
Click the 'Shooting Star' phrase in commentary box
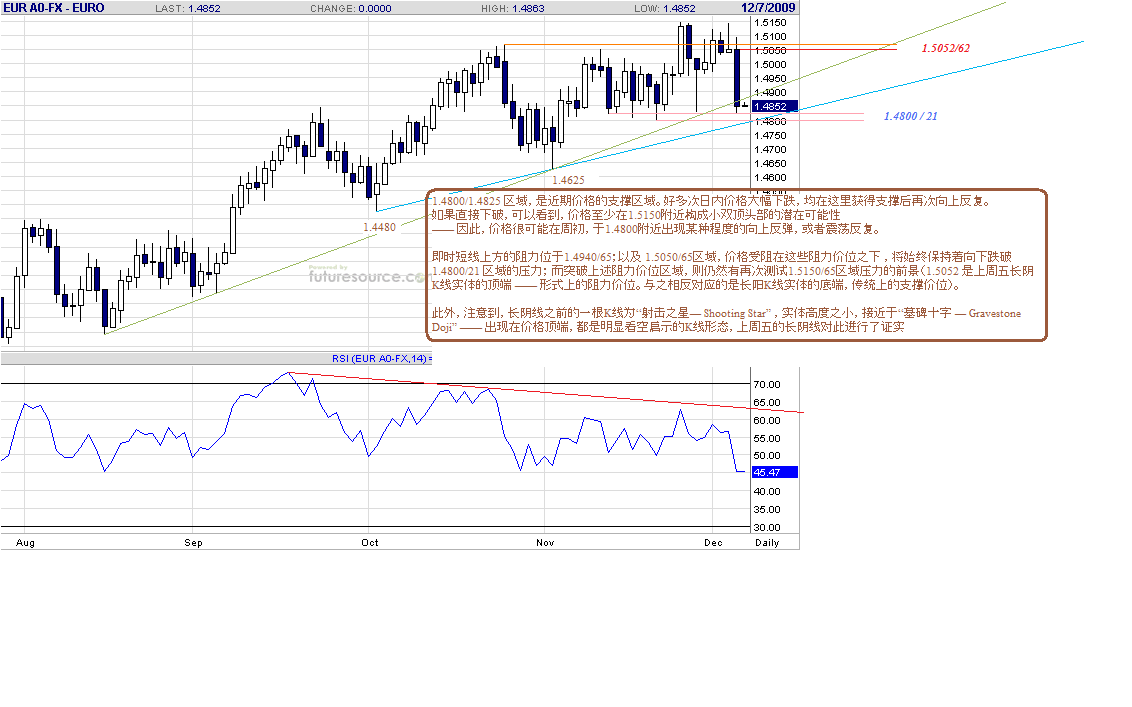point(735,313)
